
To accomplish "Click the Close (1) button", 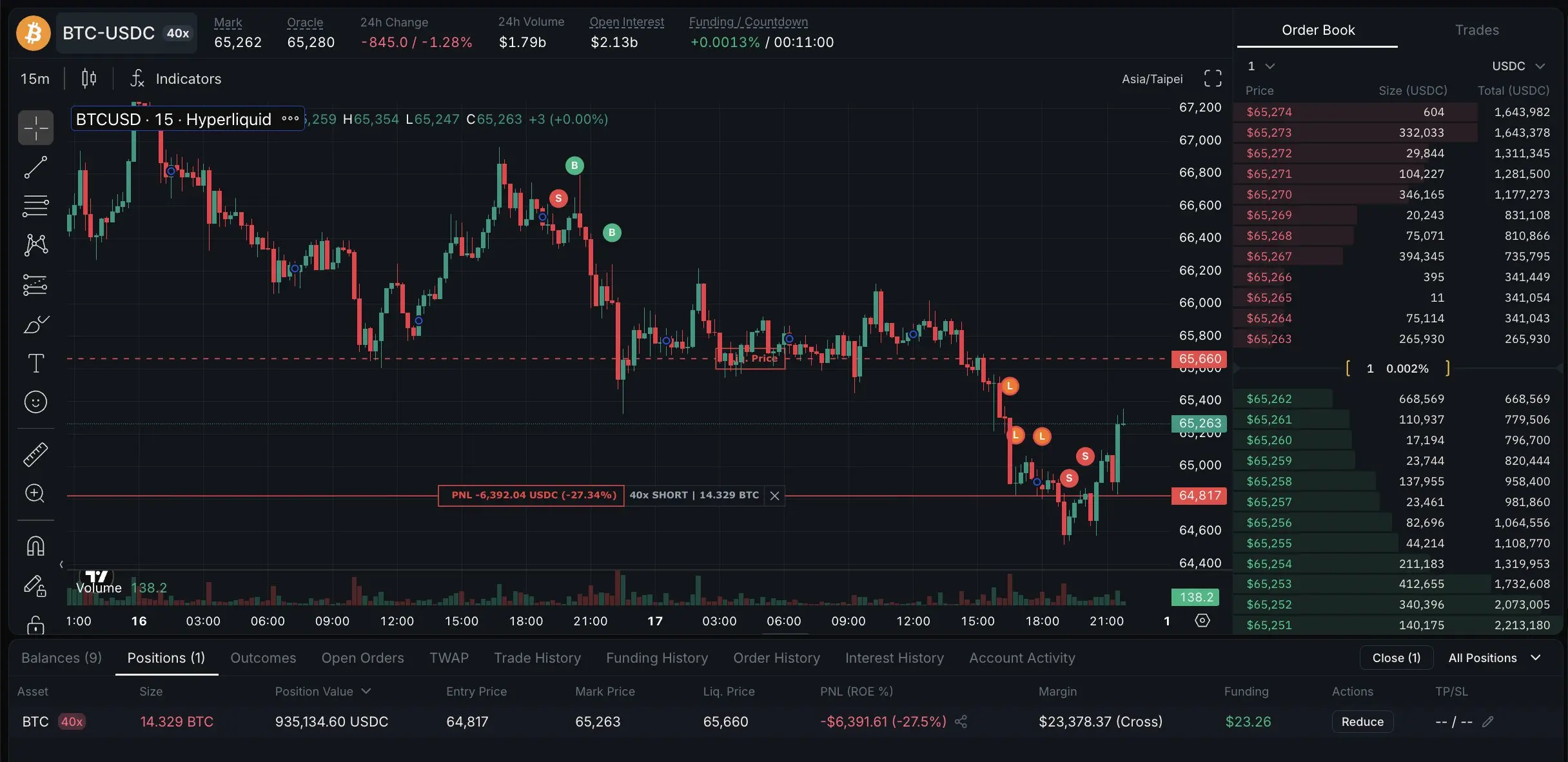I will 1396,658.
